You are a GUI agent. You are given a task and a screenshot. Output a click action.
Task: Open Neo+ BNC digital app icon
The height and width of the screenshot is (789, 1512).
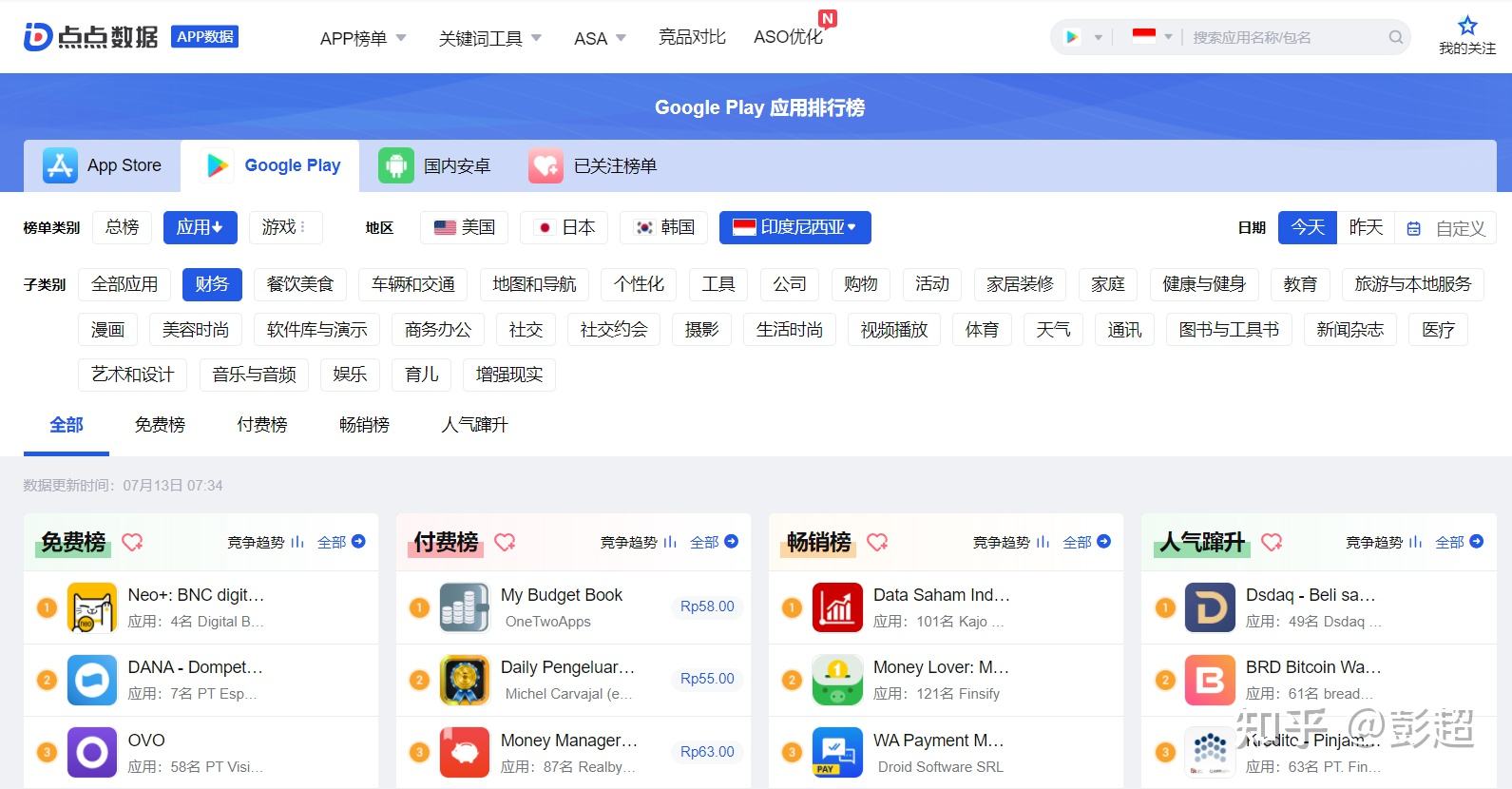[92, 607]
